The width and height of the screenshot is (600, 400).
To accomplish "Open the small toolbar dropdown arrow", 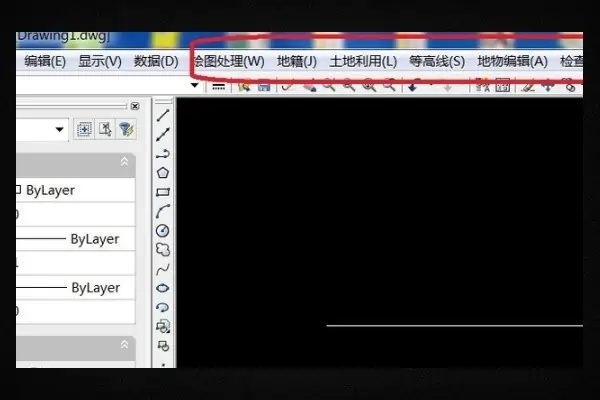I will (194, 85).
